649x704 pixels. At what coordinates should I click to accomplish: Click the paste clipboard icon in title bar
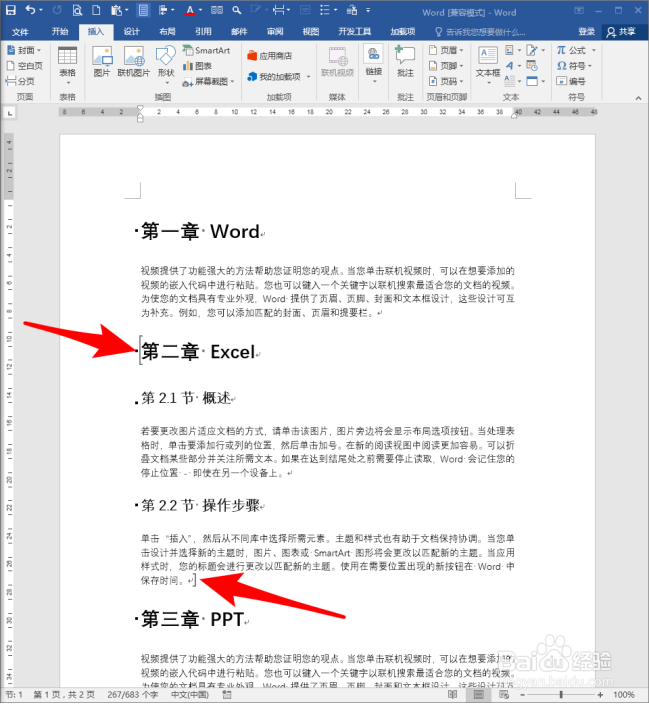117,10
